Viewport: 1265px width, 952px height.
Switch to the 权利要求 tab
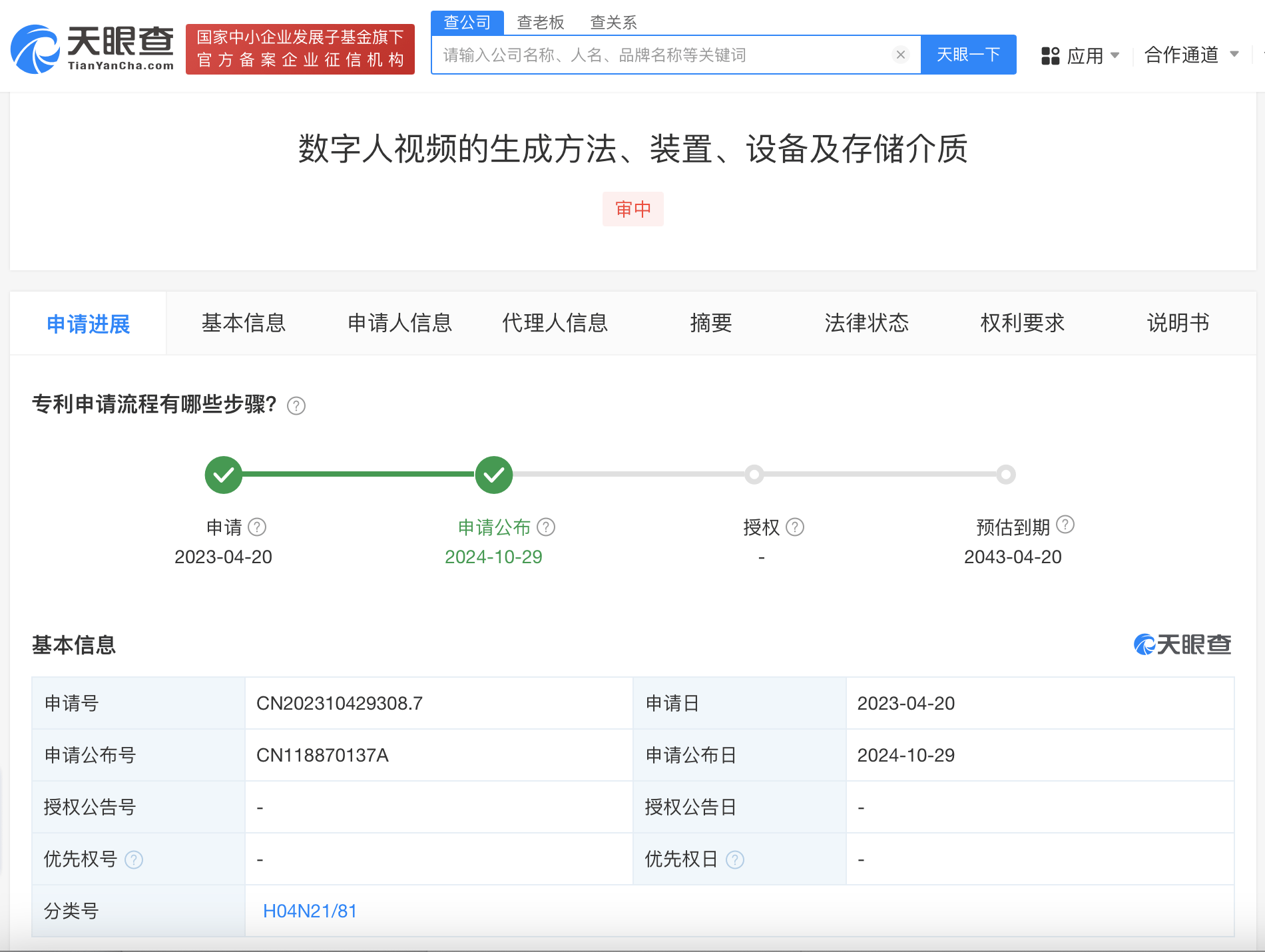1023,323
